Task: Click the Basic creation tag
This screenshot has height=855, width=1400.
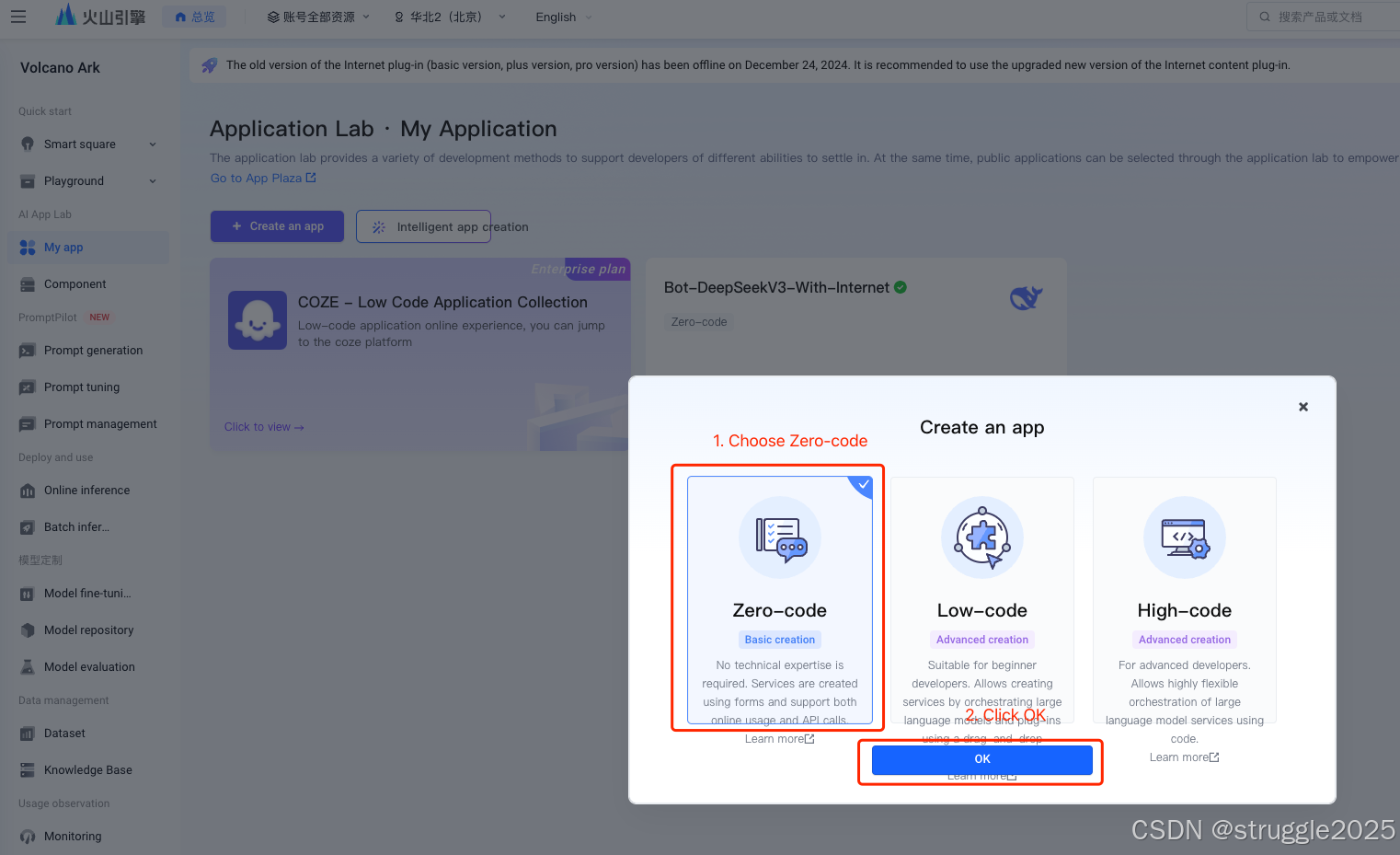Action: click(x=780, y=640)
